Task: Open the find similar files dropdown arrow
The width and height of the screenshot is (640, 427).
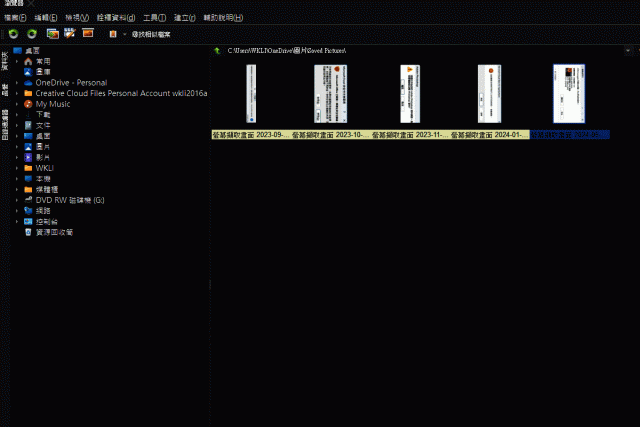Action: (x=124, y=34)
